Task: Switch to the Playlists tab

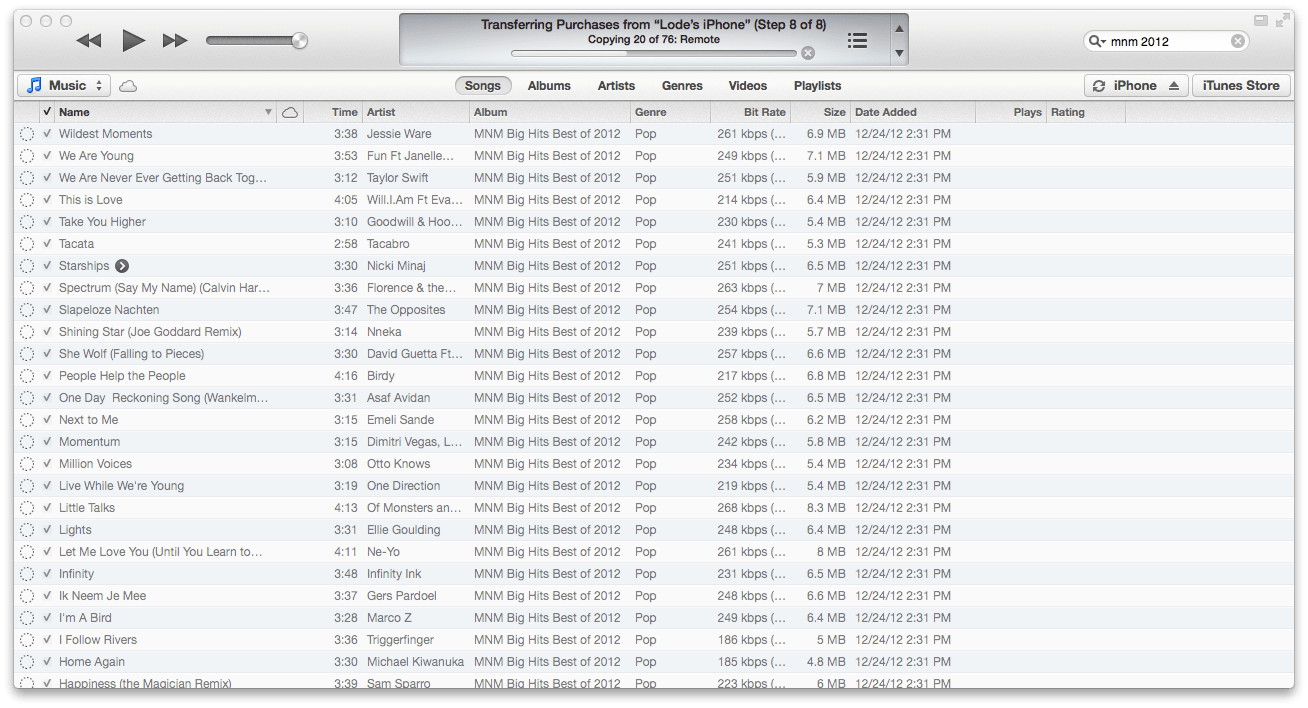Action: [817, 85]
